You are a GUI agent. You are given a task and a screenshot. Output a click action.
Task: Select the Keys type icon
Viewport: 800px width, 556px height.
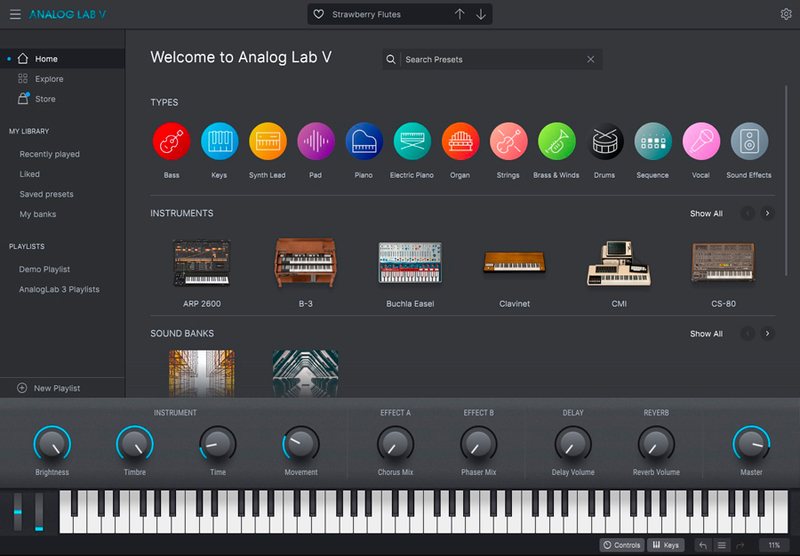pos(219,141)
